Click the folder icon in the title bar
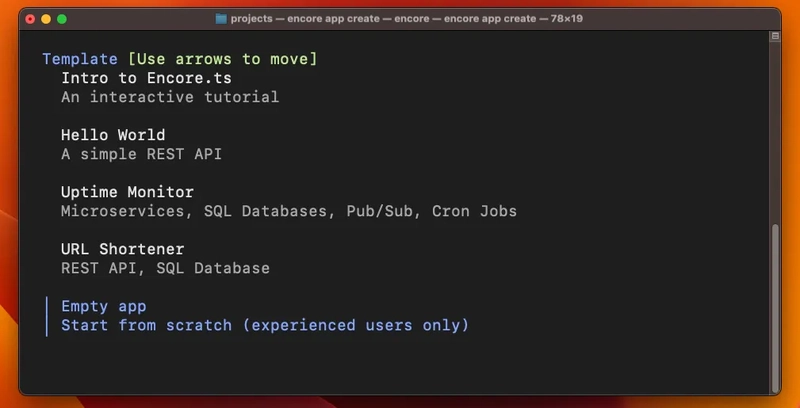The height and width of the screenshot is (408, 800). 220,19
